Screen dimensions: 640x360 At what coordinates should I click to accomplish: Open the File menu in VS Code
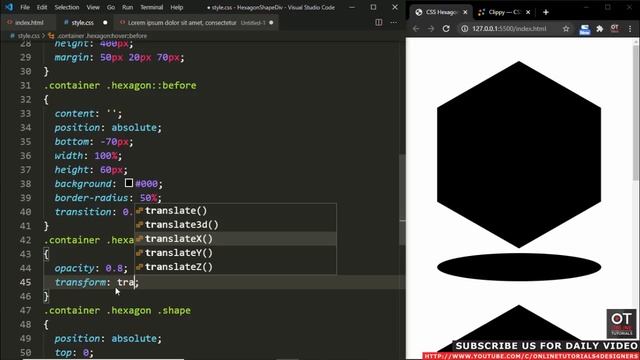(x=25, y=7)
